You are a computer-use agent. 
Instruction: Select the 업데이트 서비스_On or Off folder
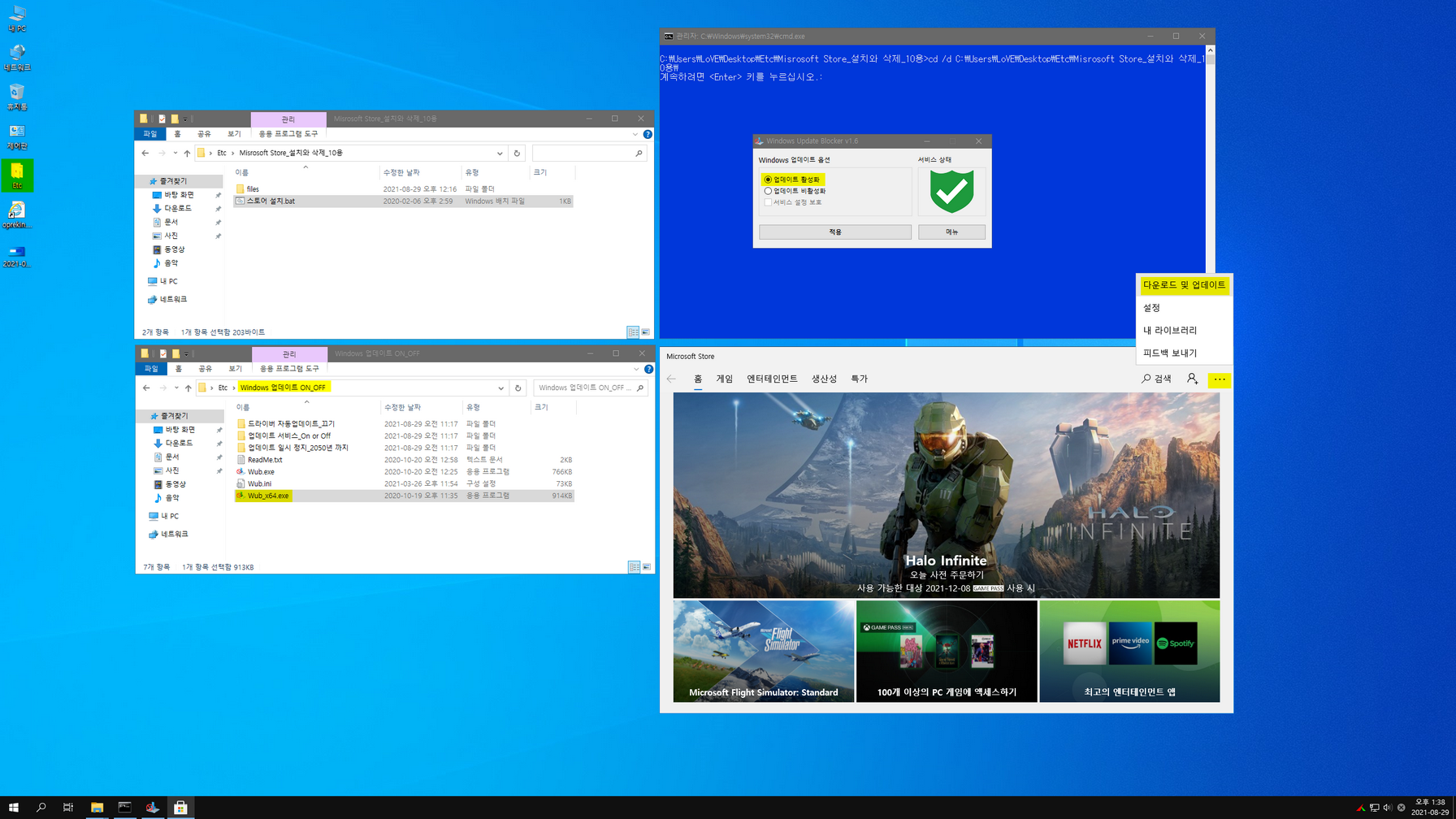point(404,435)
